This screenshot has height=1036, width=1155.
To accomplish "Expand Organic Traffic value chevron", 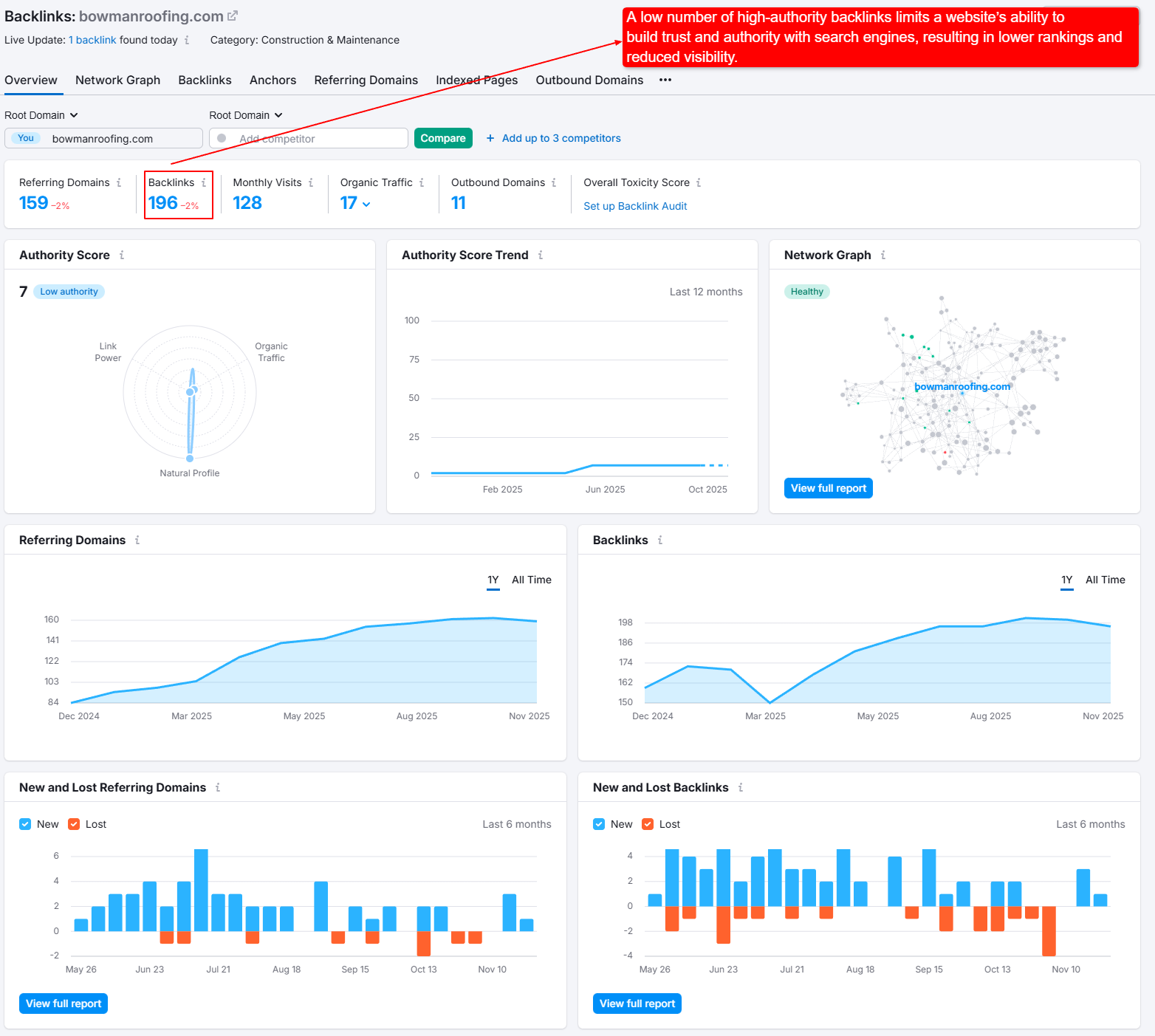I will (x=366, y=205).
